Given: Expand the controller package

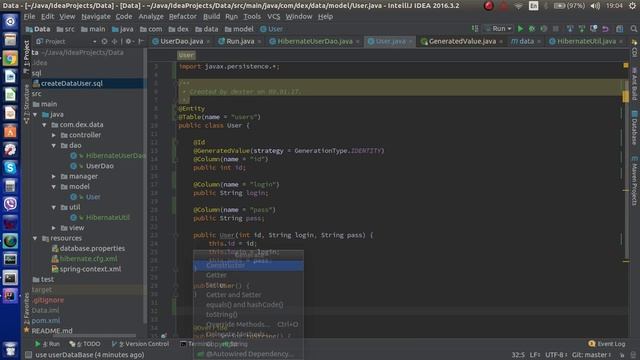Looking at the screenshot, I should (54, 135).
